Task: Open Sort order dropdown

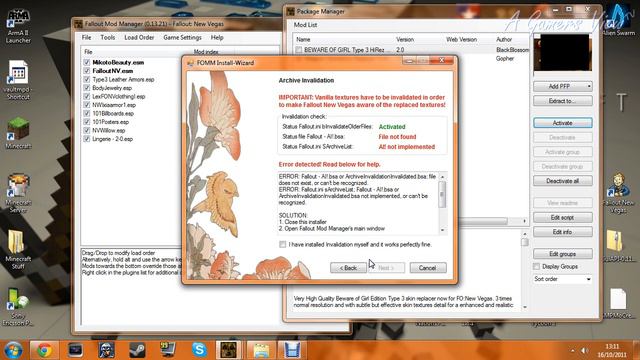Action: pyautogui.click(x=562, y=279)
